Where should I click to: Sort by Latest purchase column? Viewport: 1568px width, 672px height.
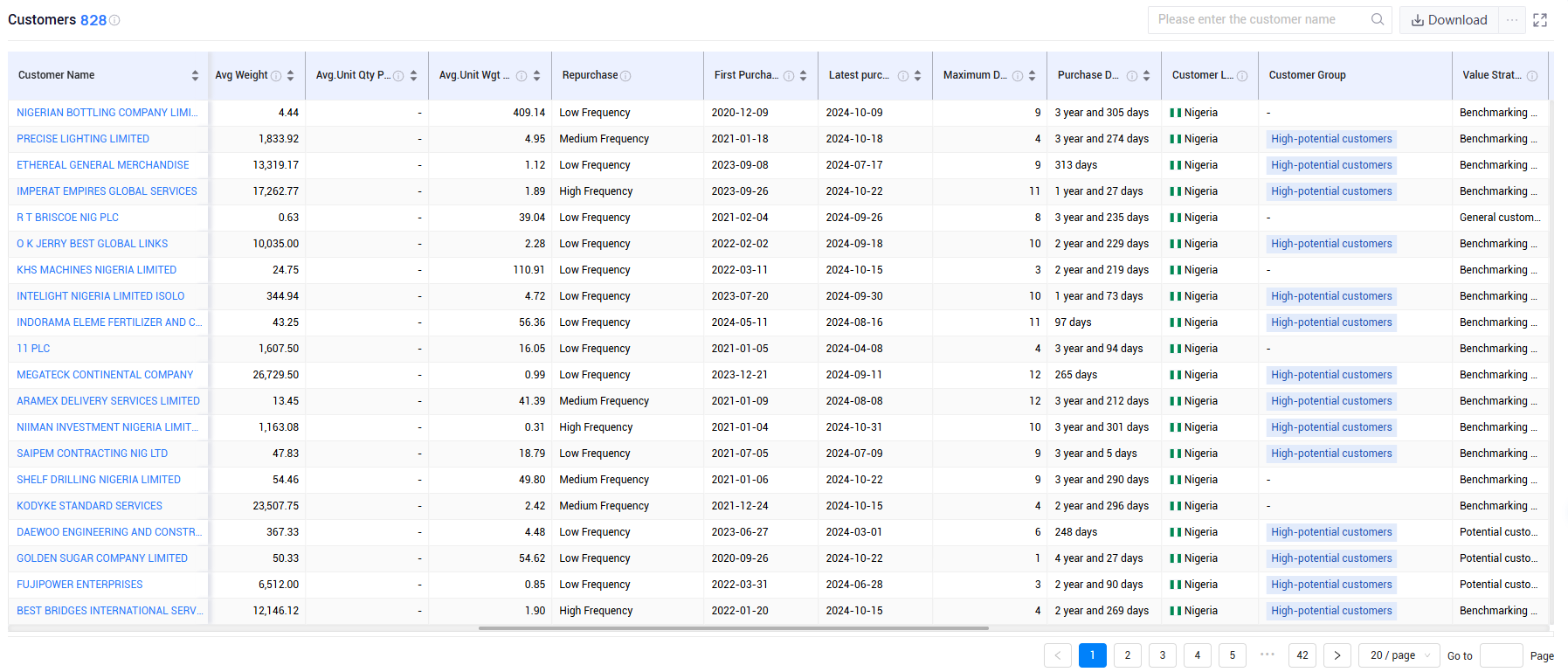pyautogui.click(x=917, y=76)
